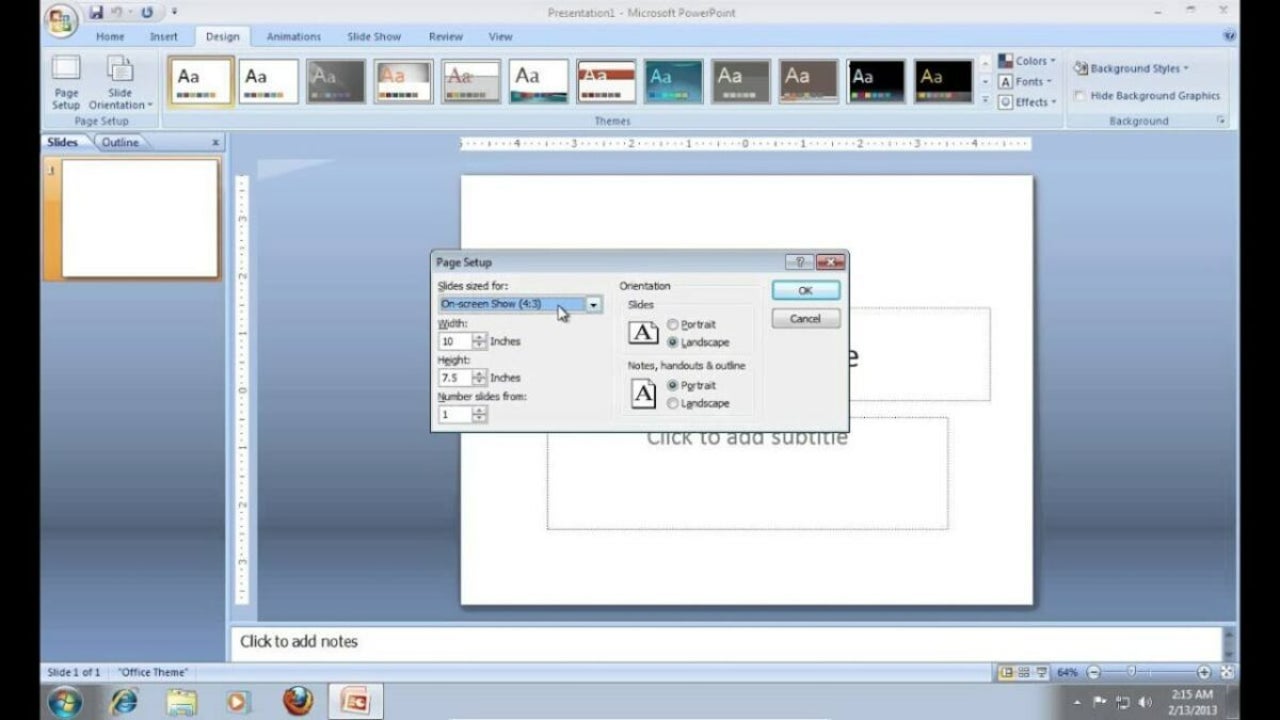Viewport: 1280px width, 720px height.
Task: Apply the black theme with yellow accents
Action: [943, 81]
